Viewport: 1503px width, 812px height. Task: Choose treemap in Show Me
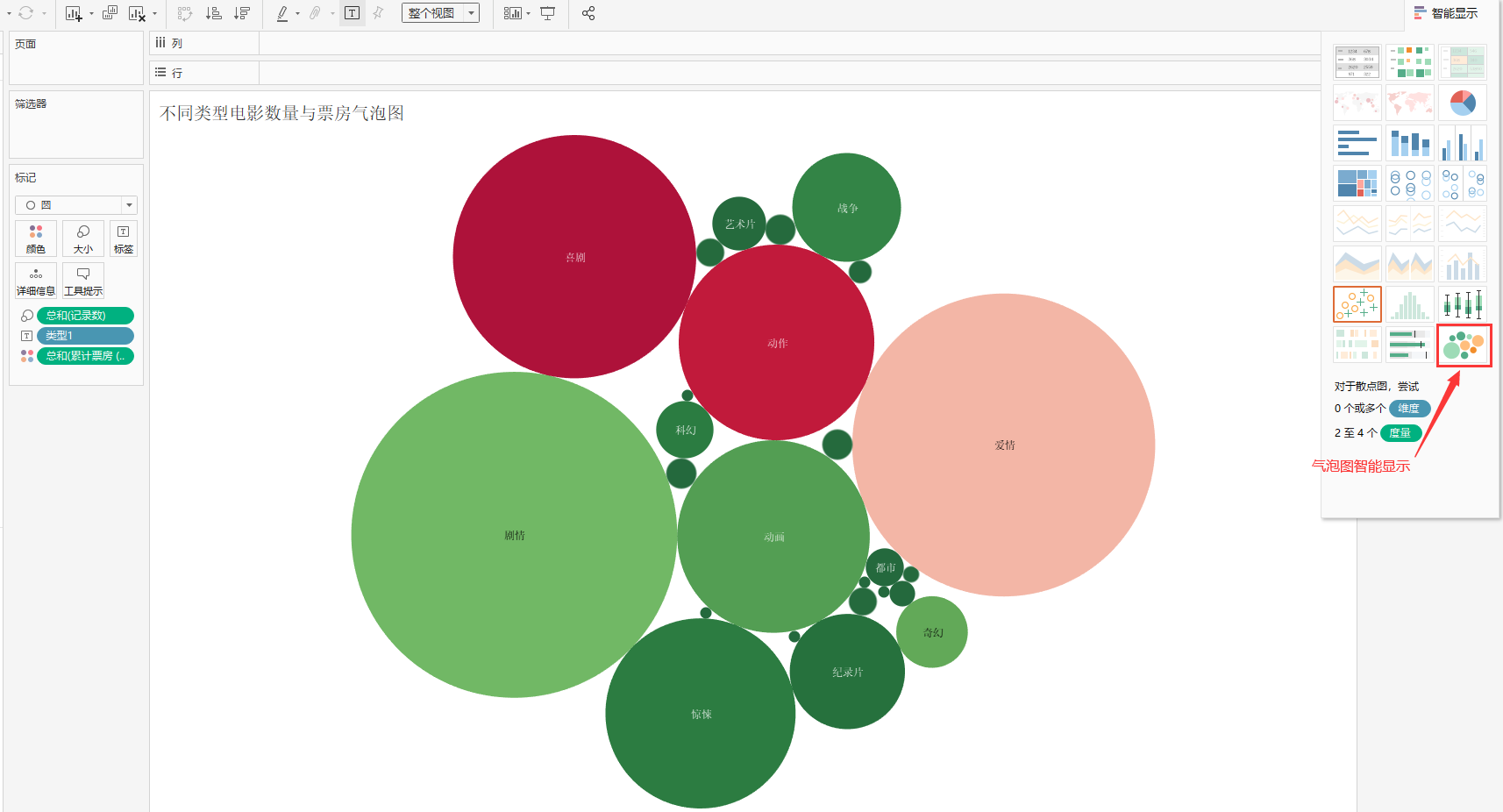1357,183
